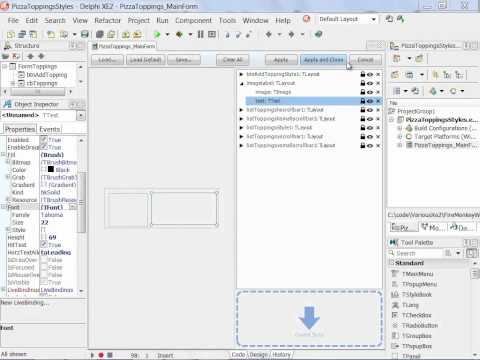The width and height of the screenshot is (480, 360).
Task: Toggle the eye icon for the image: TImage row
Action: pos(370,92)
